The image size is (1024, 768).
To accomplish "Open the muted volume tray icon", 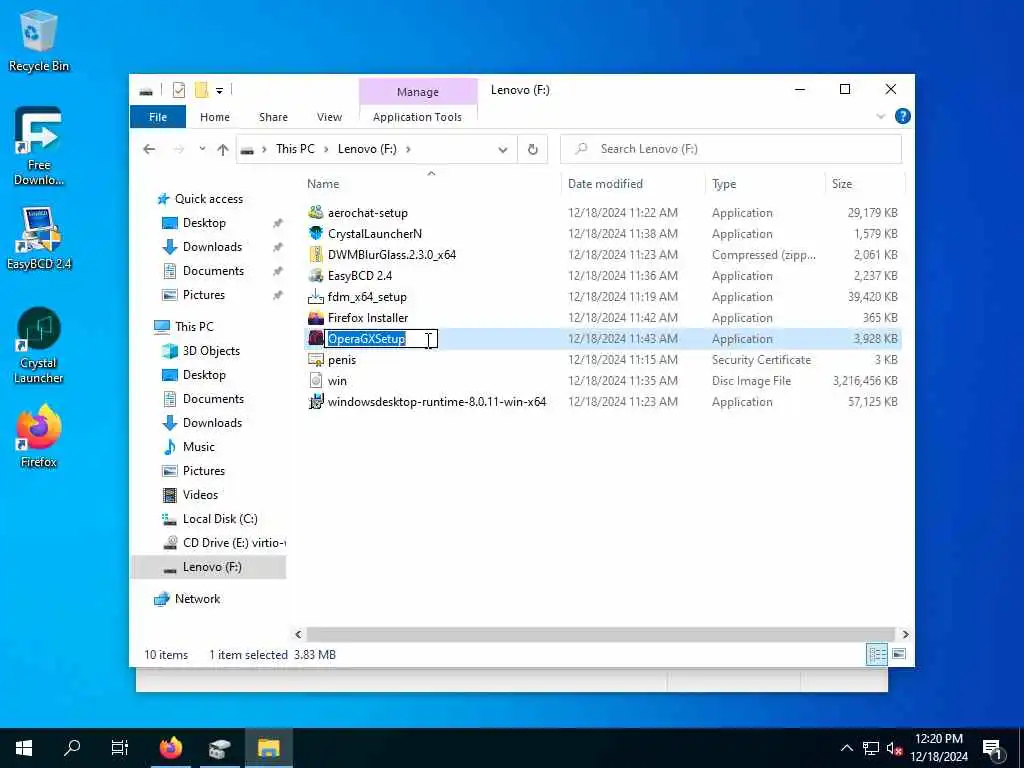I will click(x=893, y=748).
